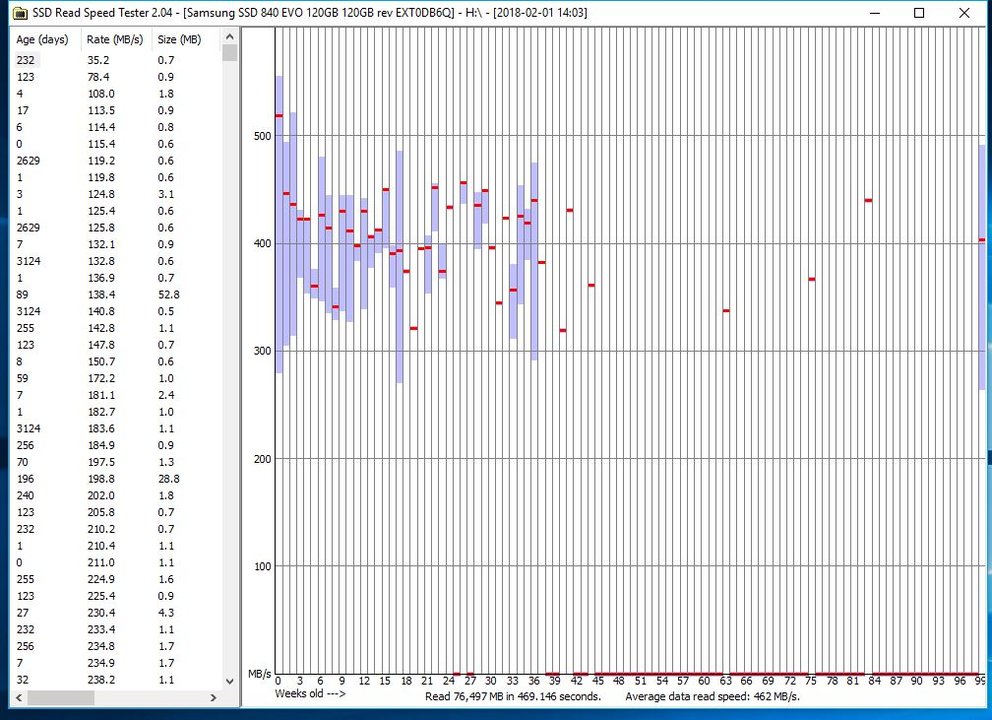Select the row with rate 172.2
This screenshot has width=992, height=720.
(x=117, y=378)
